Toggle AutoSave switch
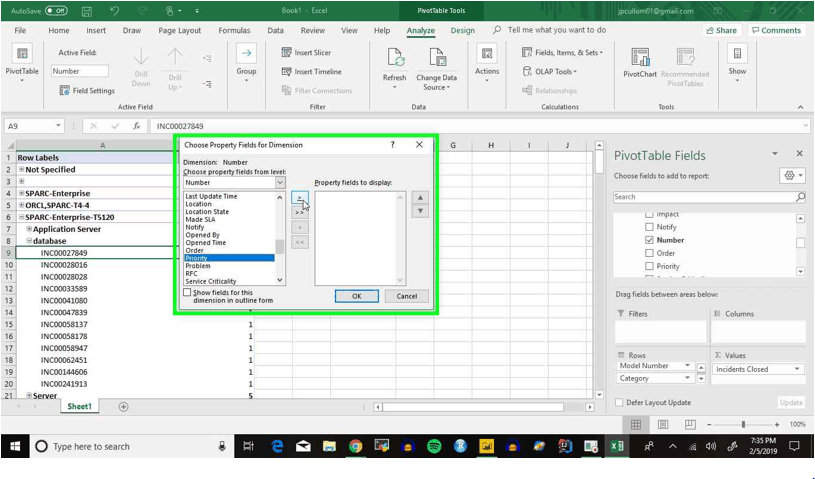This screenshot has width=815, height=479. (56, 11)
